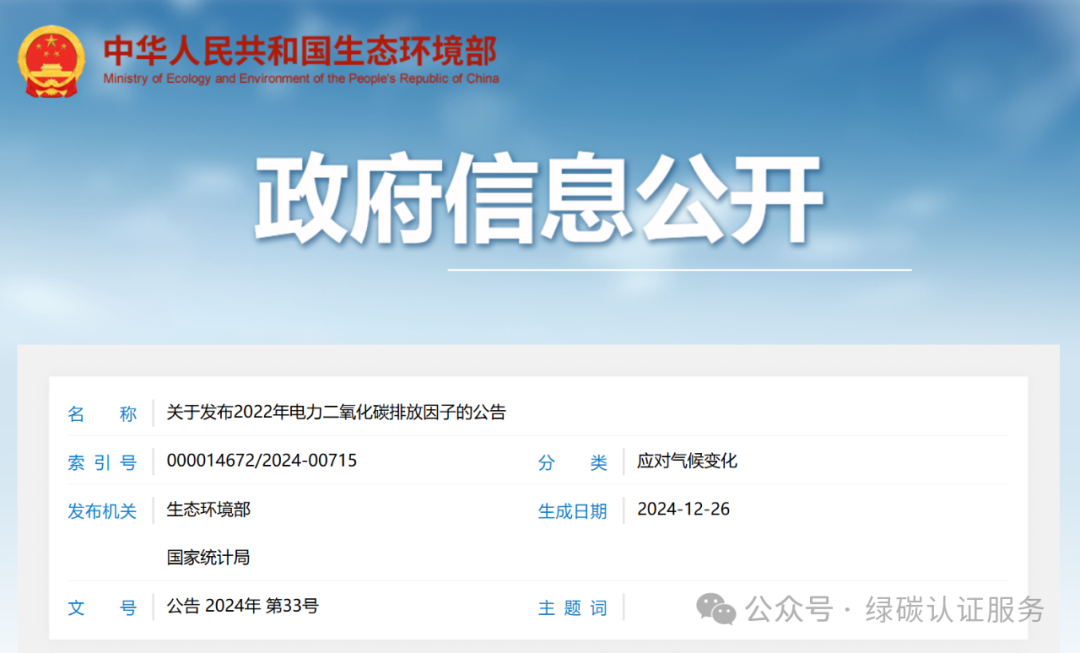
Task: Select the 名称 field label
Action: (102, 412)
